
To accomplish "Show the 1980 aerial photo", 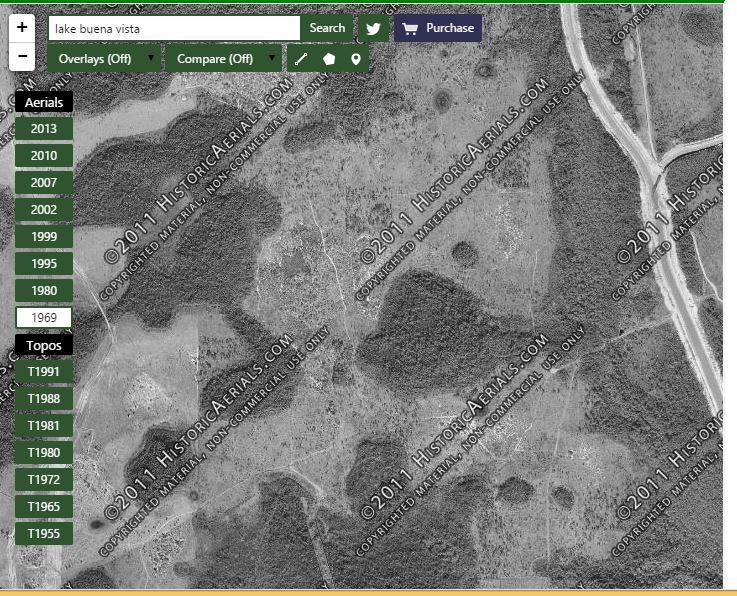I will point(44,291).
